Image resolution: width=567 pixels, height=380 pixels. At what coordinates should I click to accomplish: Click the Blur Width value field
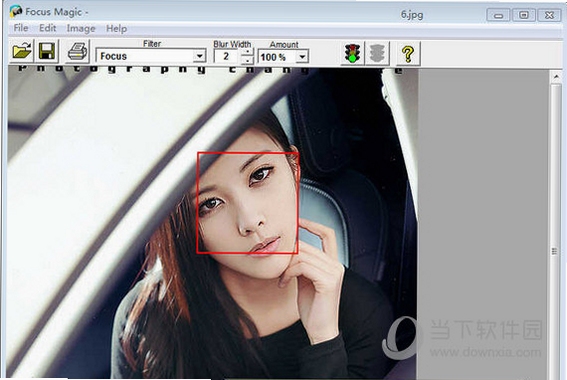pos(227,56)
